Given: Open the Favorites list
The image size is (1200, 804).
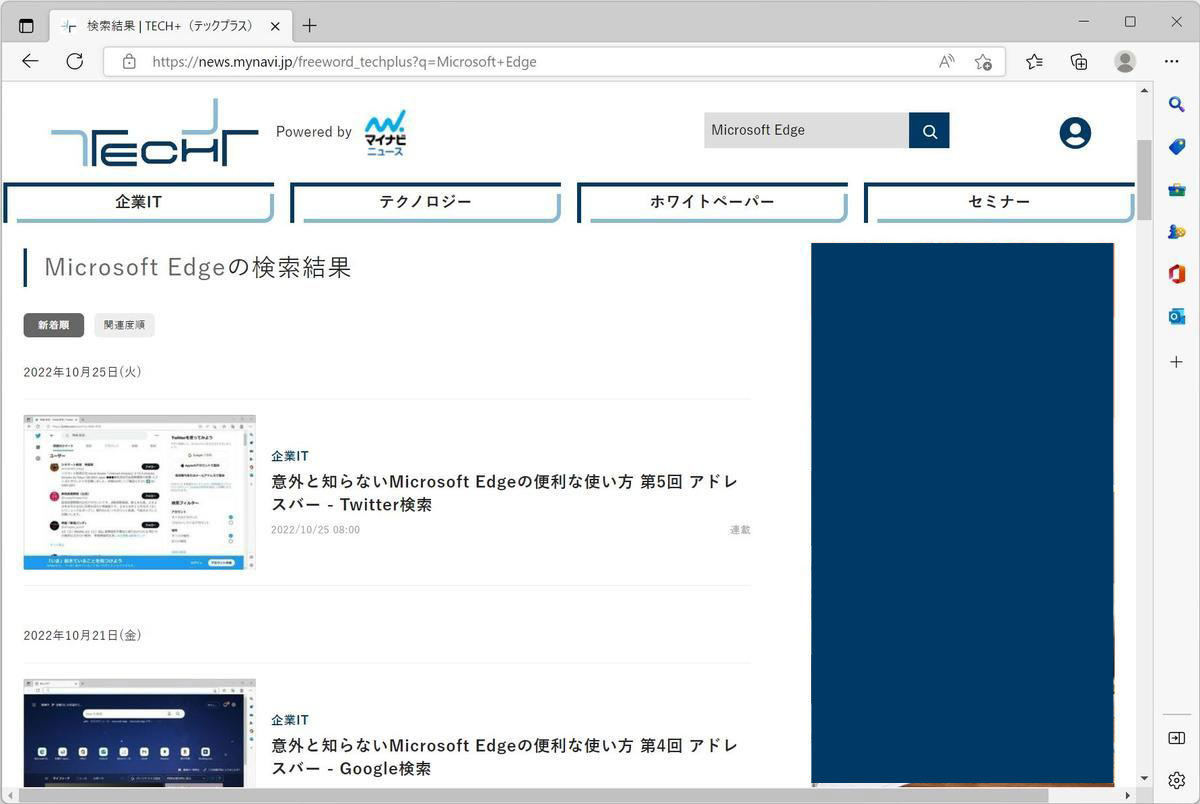Looking at the screenshot, I should tap(1035, 62).
